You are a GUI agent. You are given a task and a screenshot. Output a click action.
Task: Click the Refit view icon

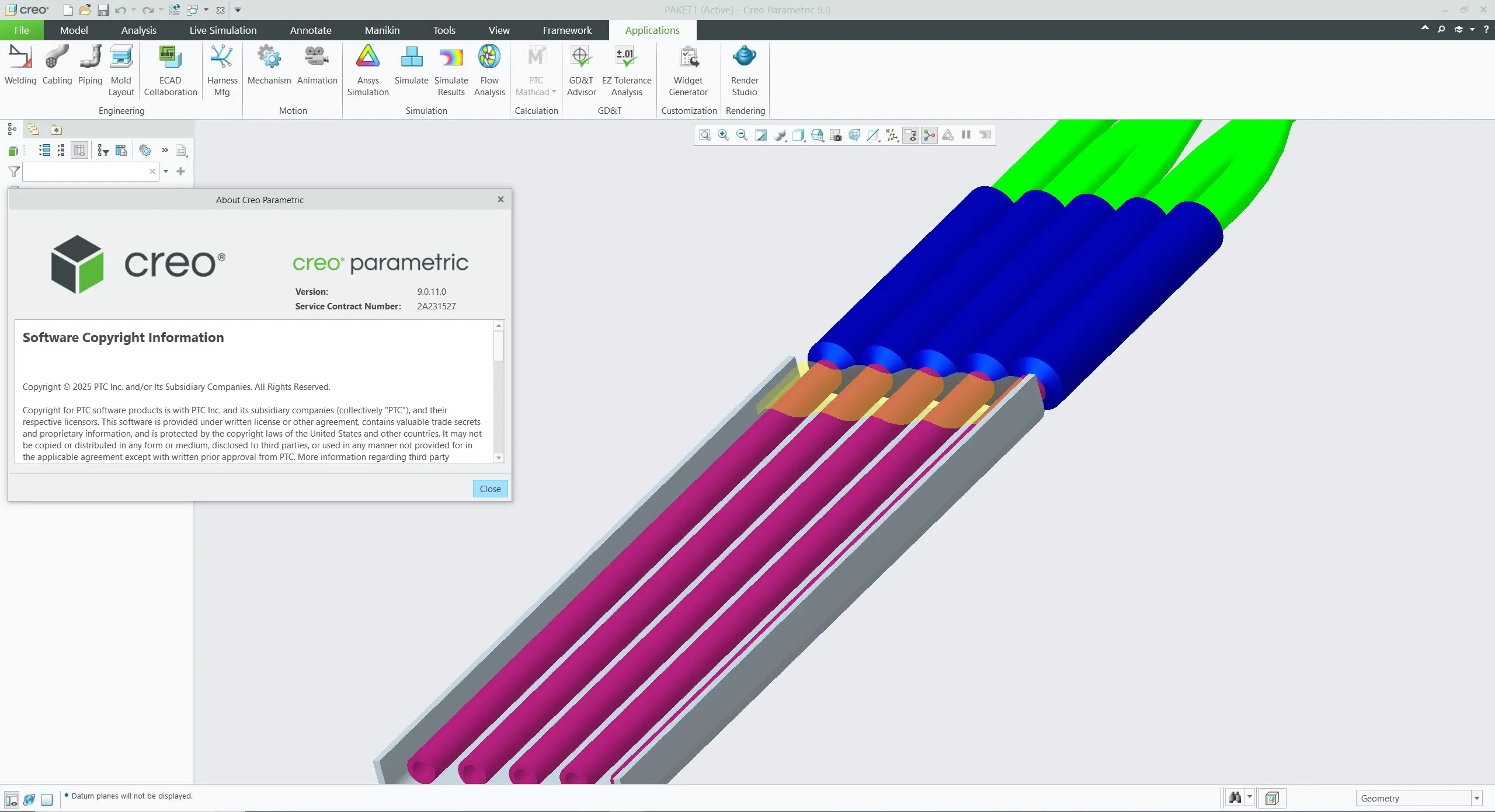tap(705, 135)
